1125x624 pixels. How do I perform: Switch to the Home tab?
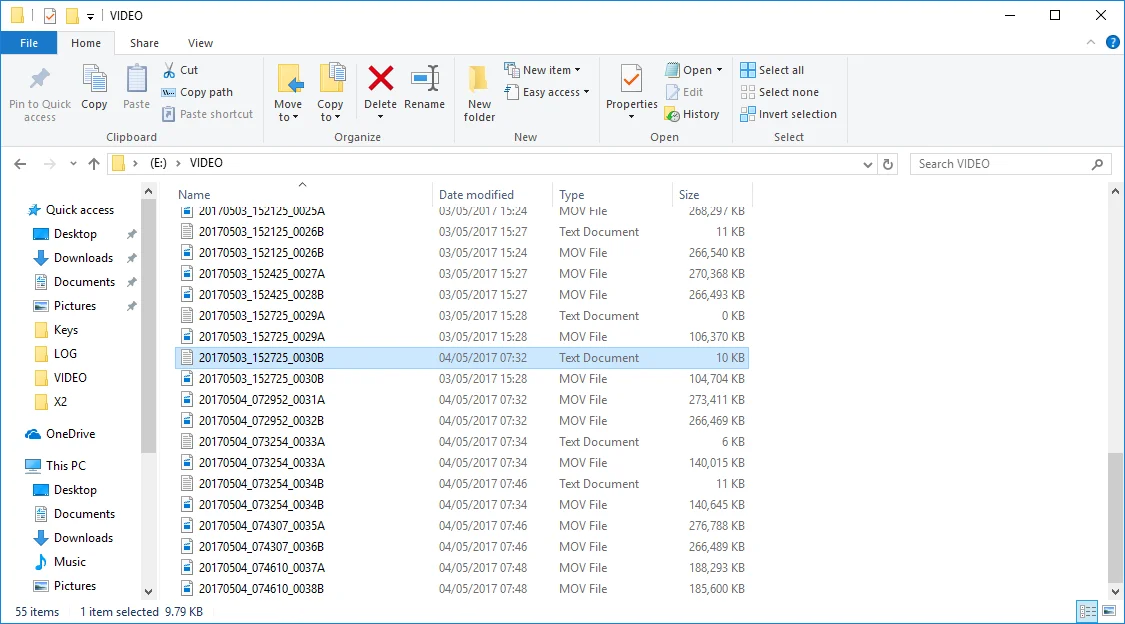click(86, 43)
